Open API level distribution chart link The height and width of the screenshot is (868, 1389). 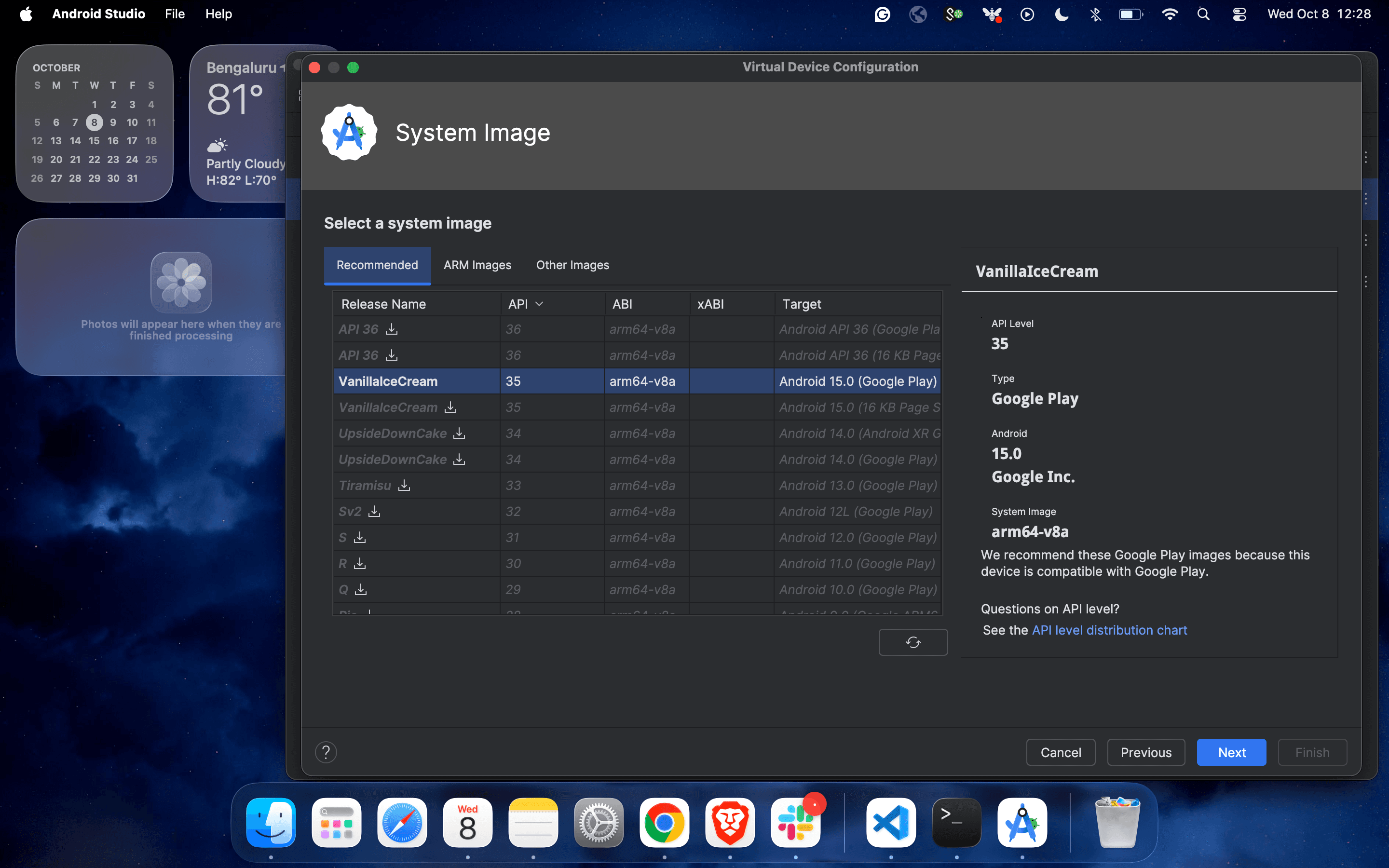coord(1109,630)
